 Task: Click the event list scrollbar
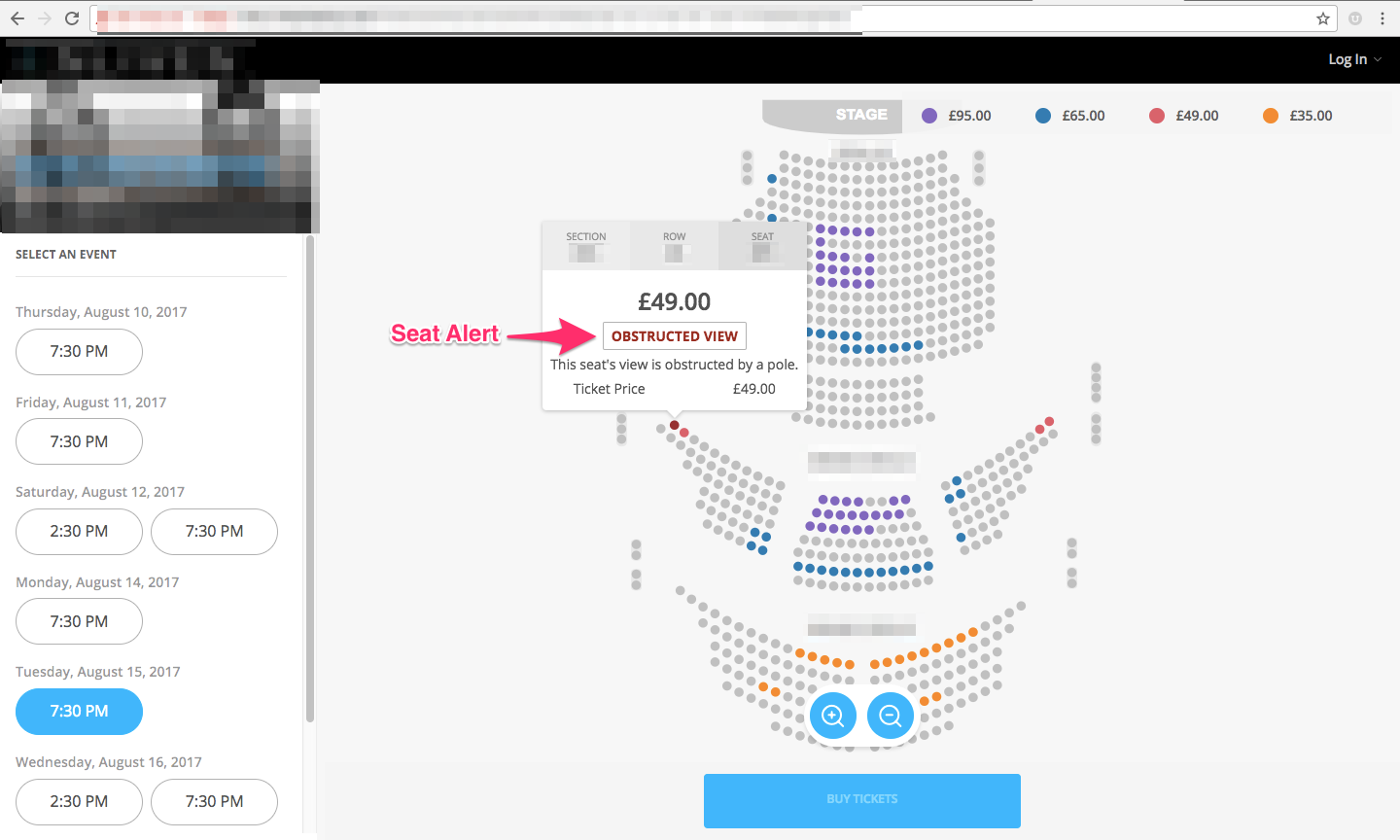310,478
